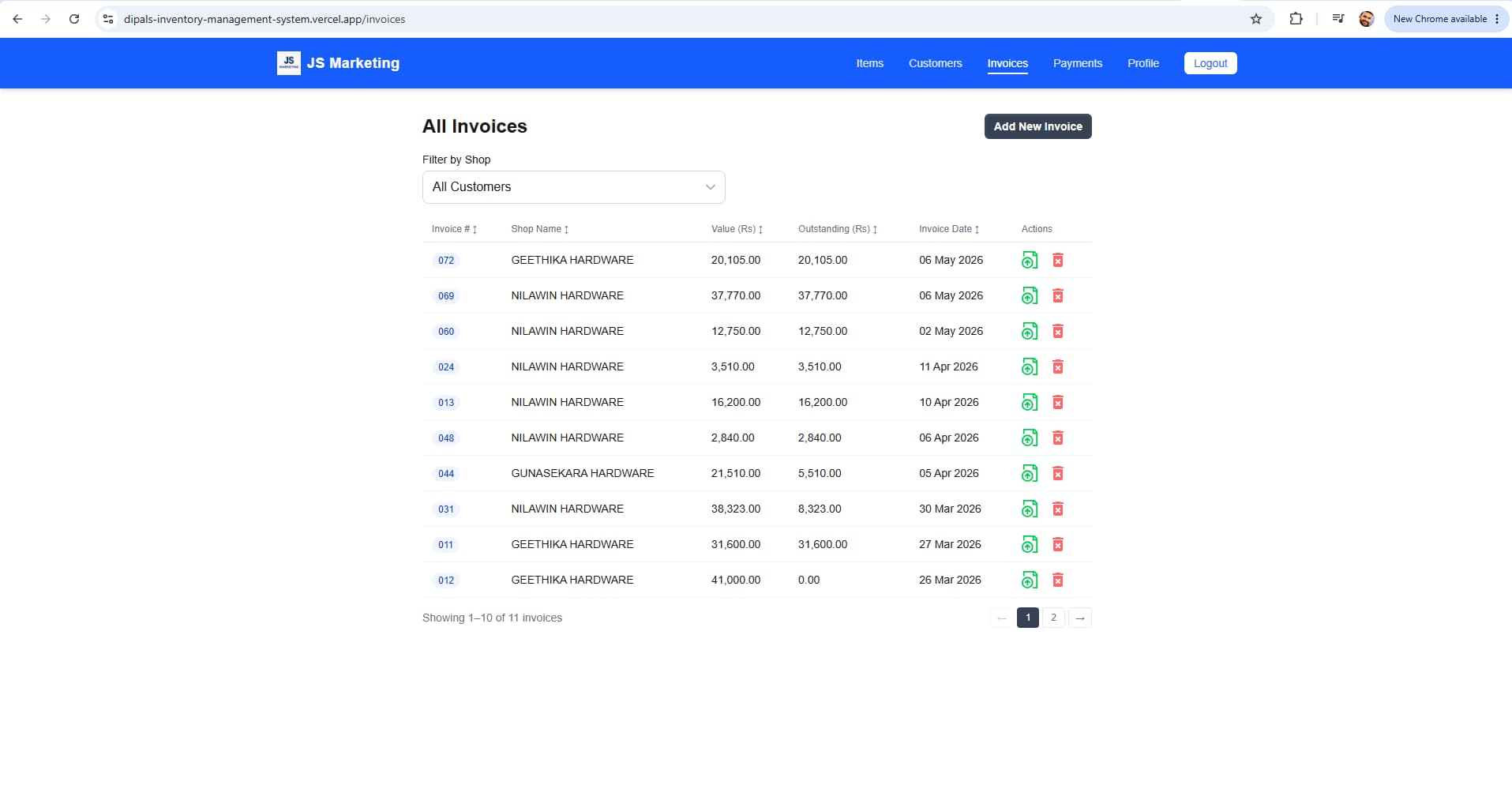Open payment icon for invoice 012

[x=1029, y=580]
